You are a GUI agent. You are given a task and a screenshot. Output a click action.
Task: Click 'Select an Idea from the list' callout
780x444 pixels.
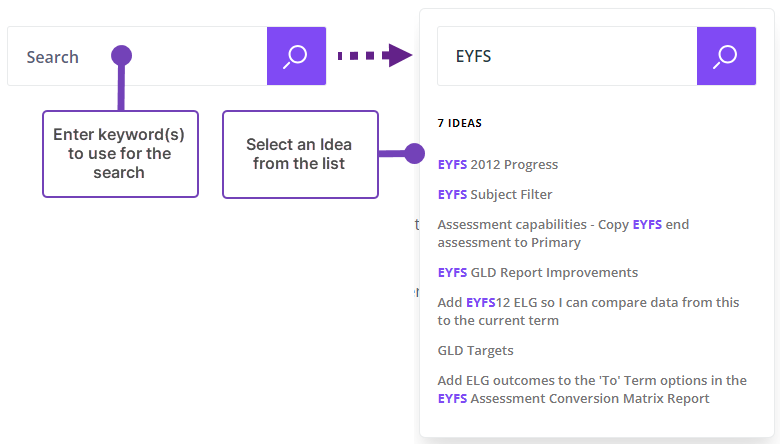click(x=300, y=154)
